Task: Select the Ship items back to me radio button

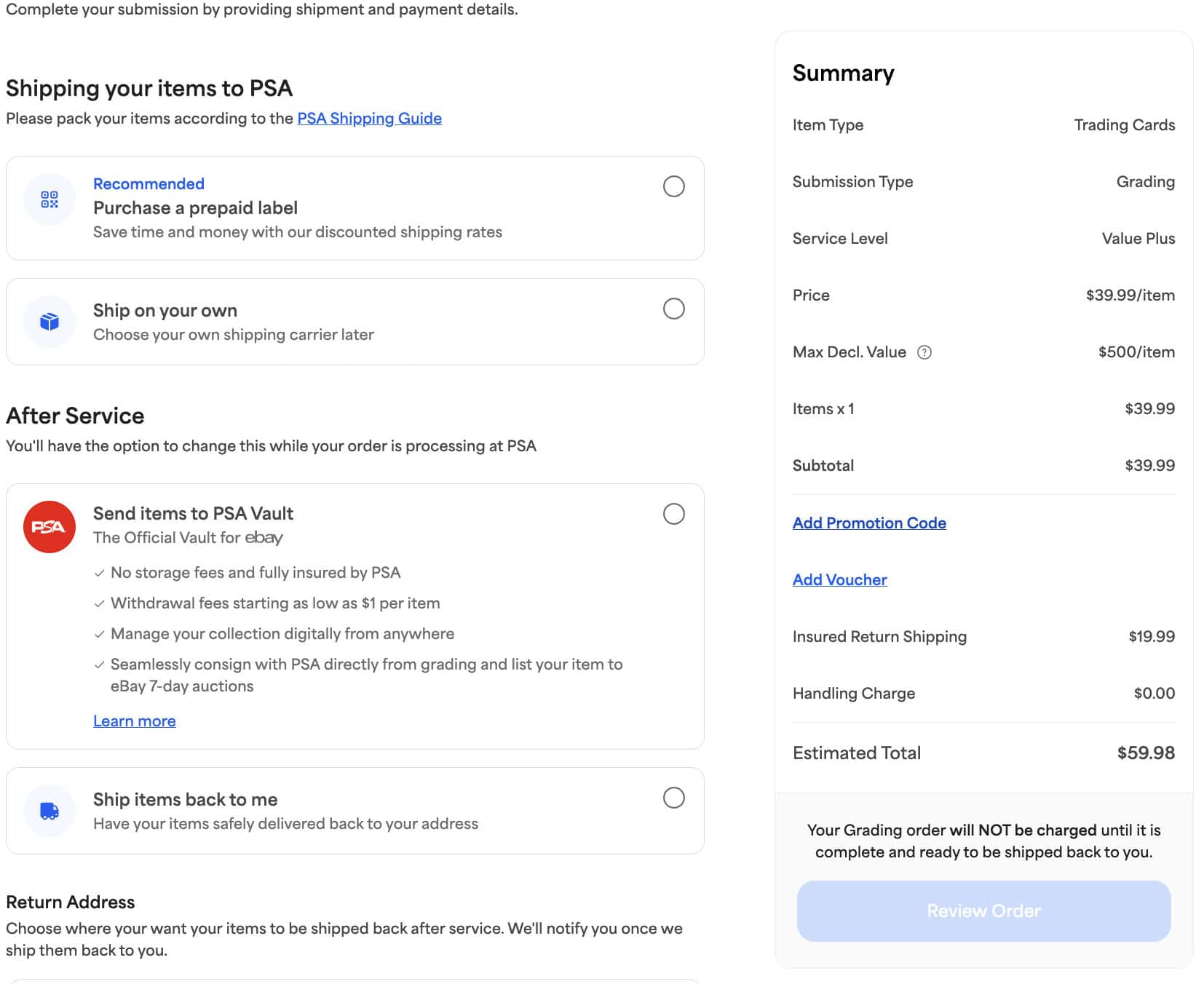Action: pos(675,798)
